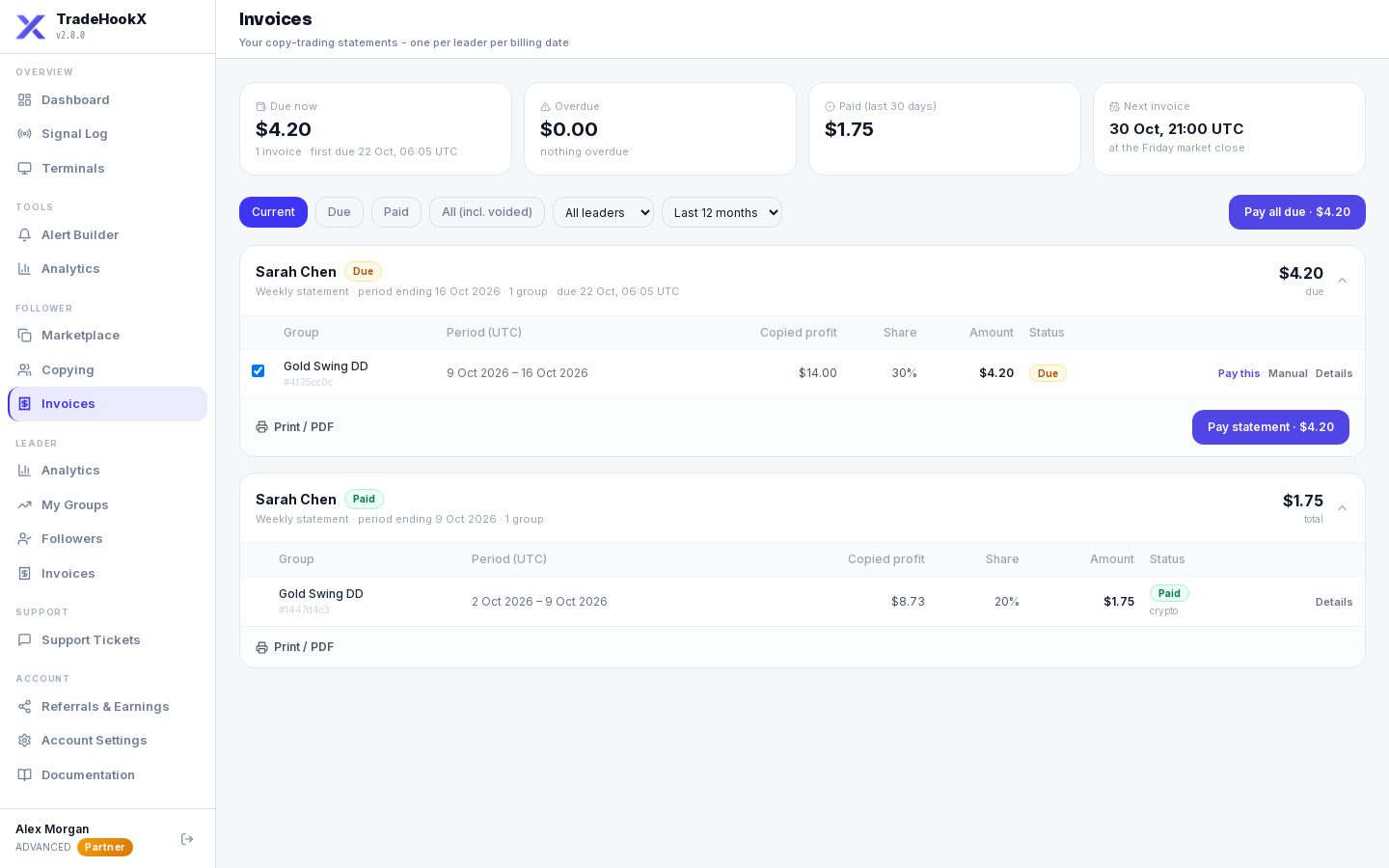The width and height of the screenshot is (1389, 868).
Task: Click Pay statement $4.20 button
Action: (1270, 427)
